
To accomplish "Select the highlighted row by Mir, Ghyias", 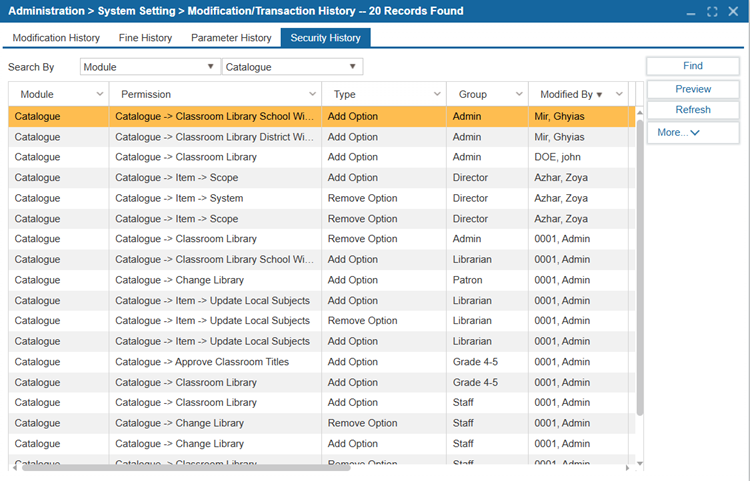I will tap(322, 116).
